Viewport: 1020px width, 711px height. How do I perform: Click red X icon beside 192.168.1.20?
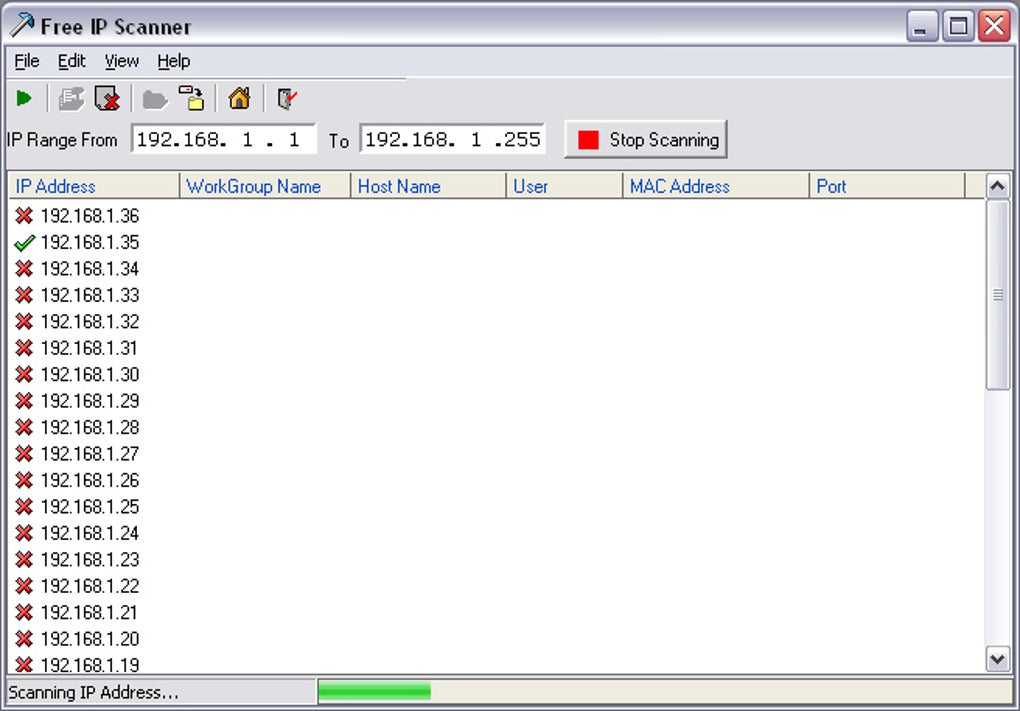pos(24,639)
